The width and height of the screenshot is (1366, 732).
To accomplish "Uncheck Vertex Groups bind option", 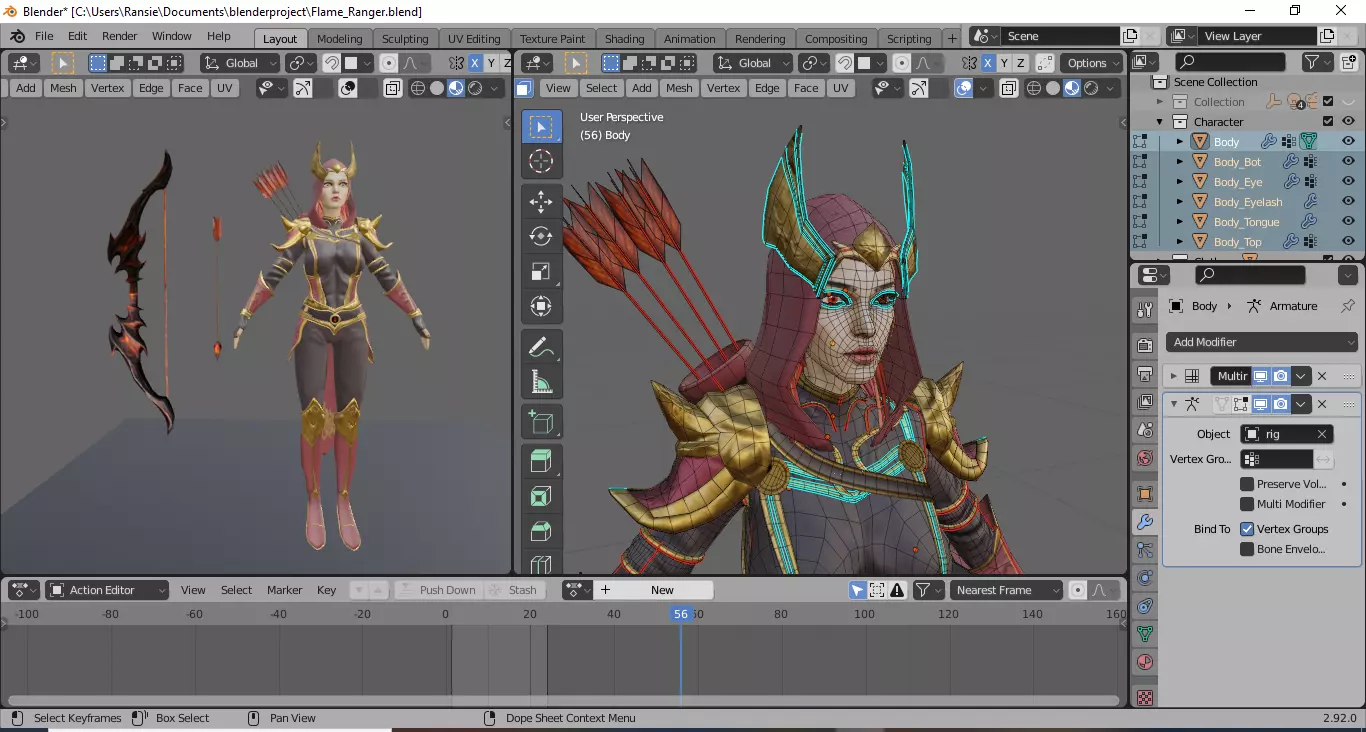I will [1247, 529].
